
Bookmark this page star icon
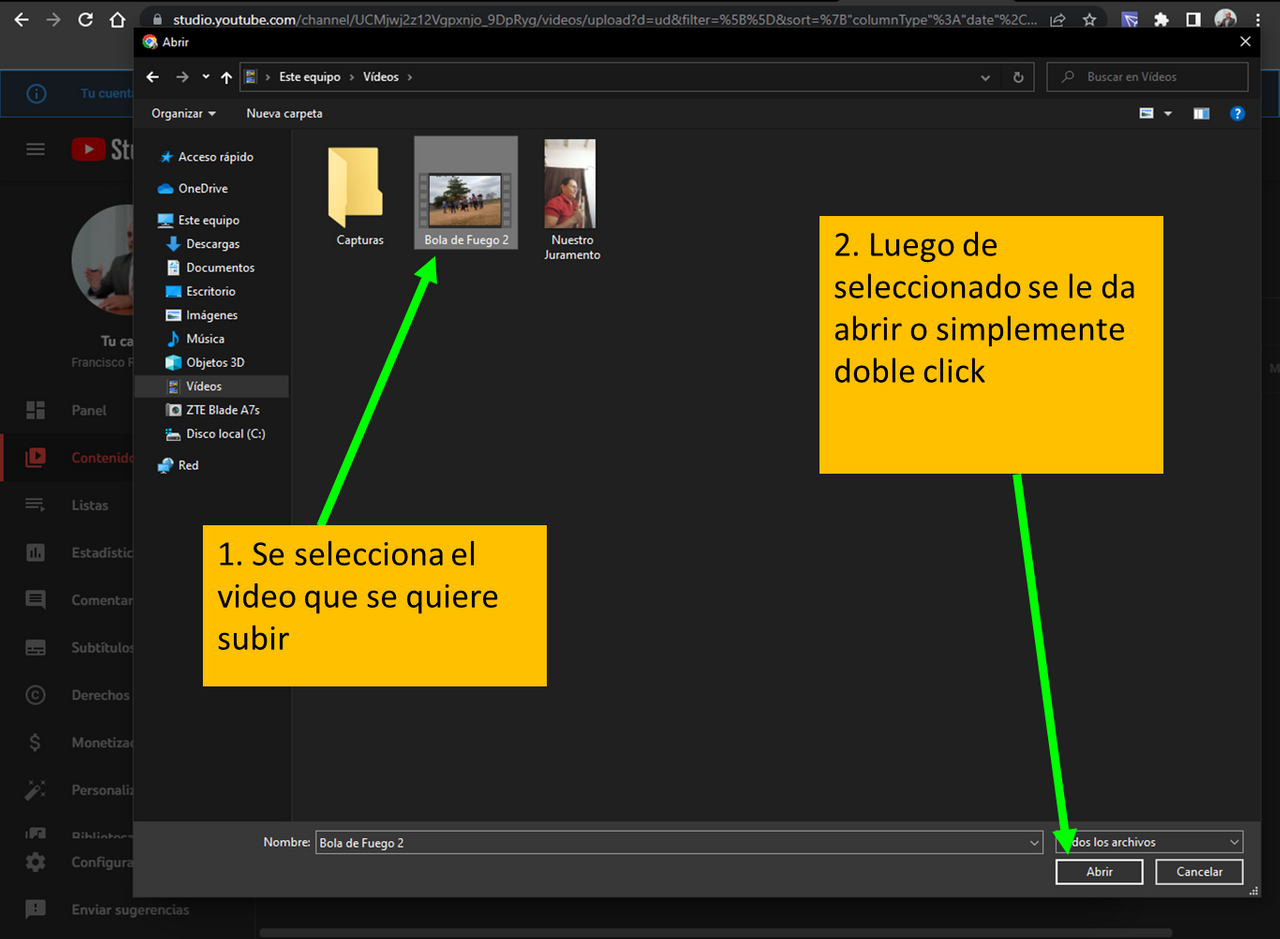pos(1089,19)
